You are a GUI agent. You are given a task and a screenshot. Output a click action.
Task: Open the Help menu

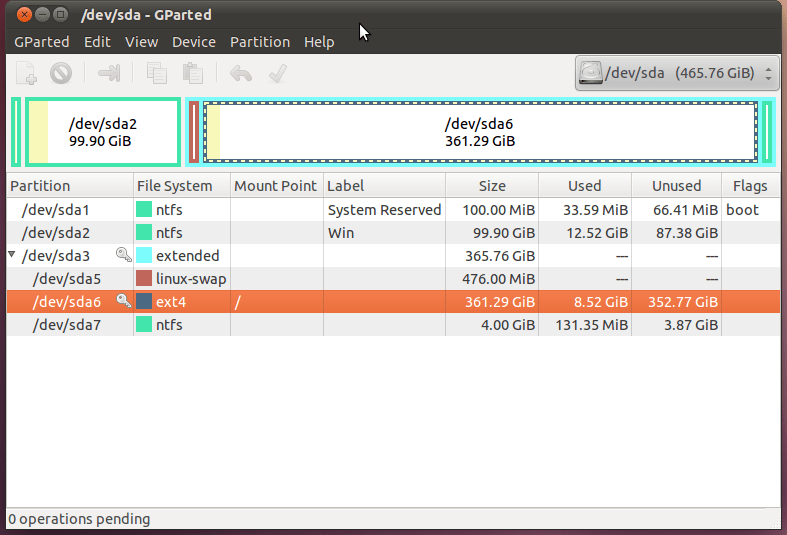[x=319, y=42]
